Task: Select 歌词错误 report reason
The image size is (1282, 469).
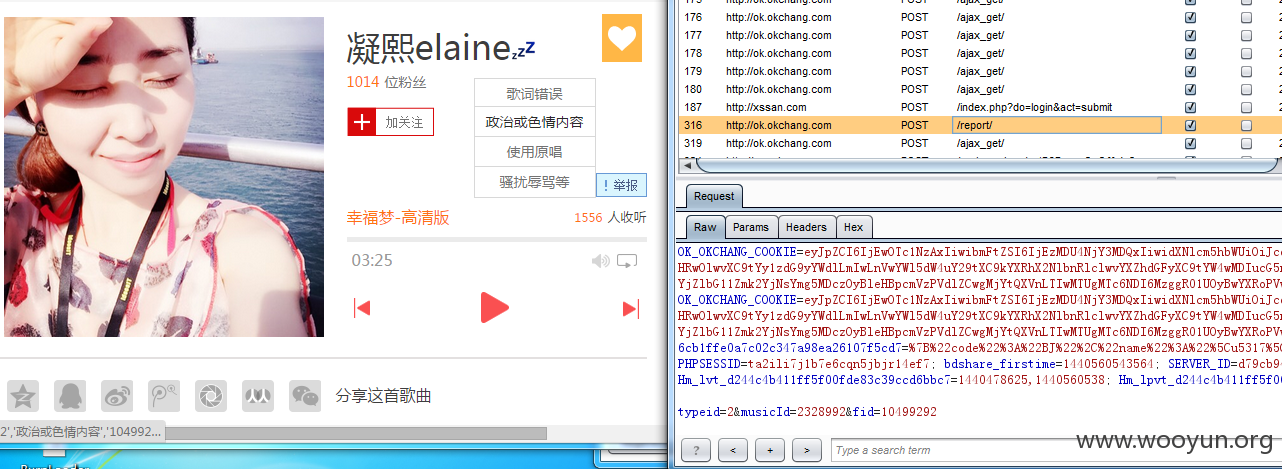Action: click(535, 94)
